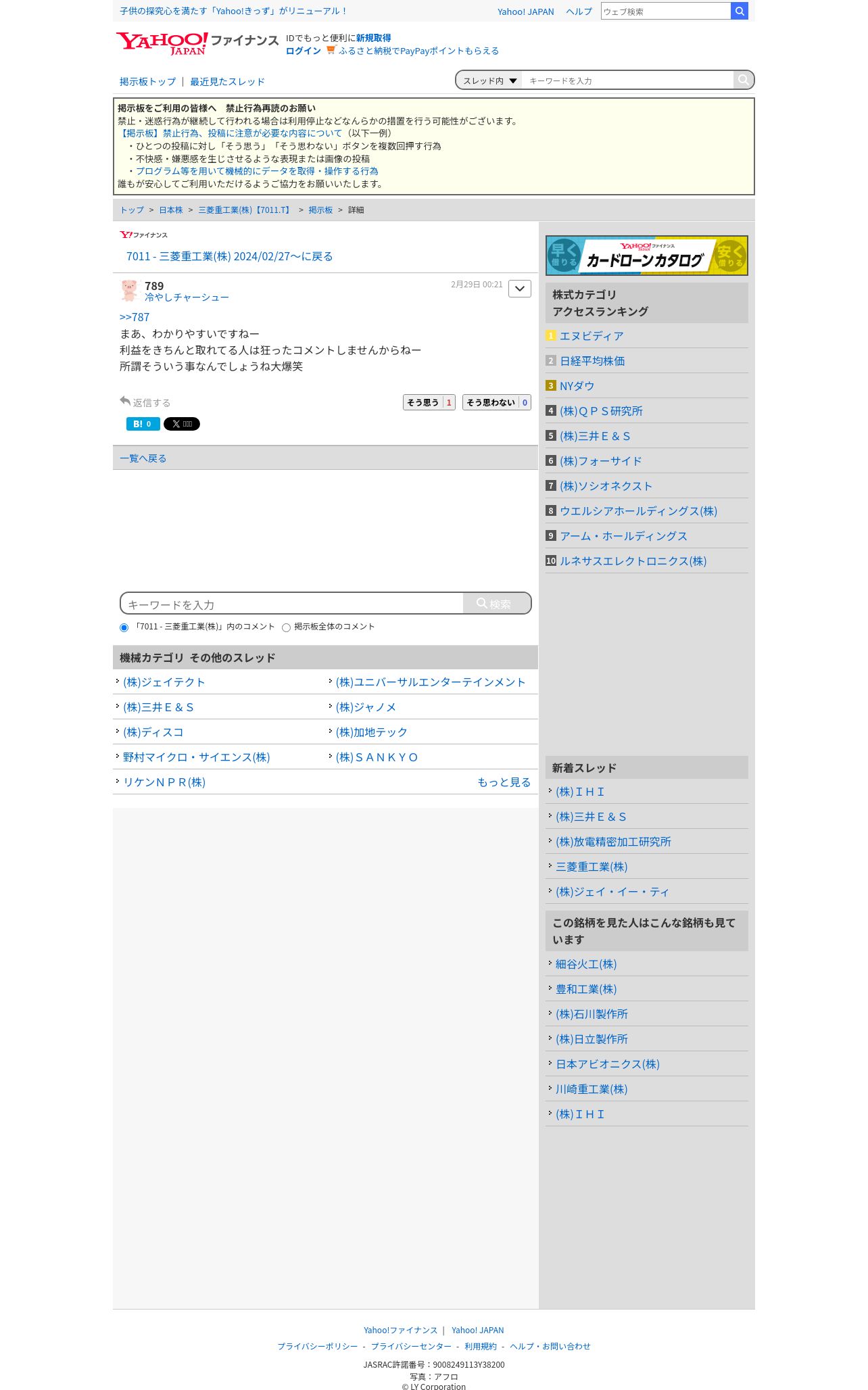
Task: Open thread (株)ディスコ
Action: point(153,732)
